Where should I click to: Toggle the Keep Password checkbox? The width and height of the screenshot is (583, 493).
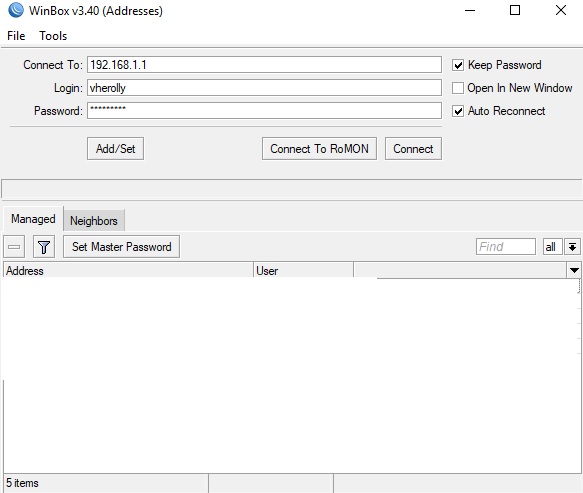tap(458, 65)
